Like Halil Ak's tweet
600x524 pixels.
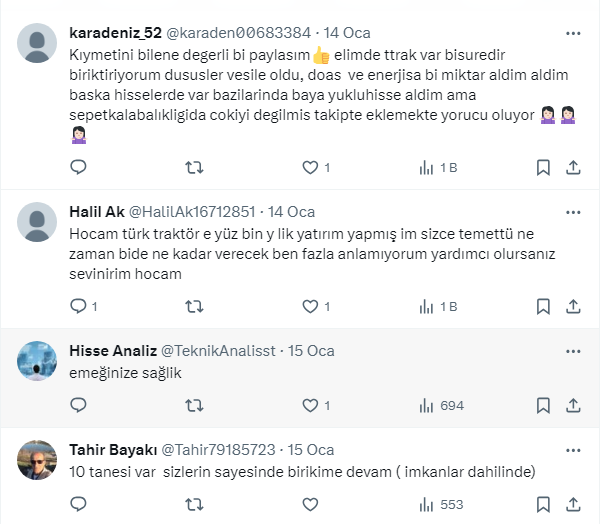coord(310,306)
